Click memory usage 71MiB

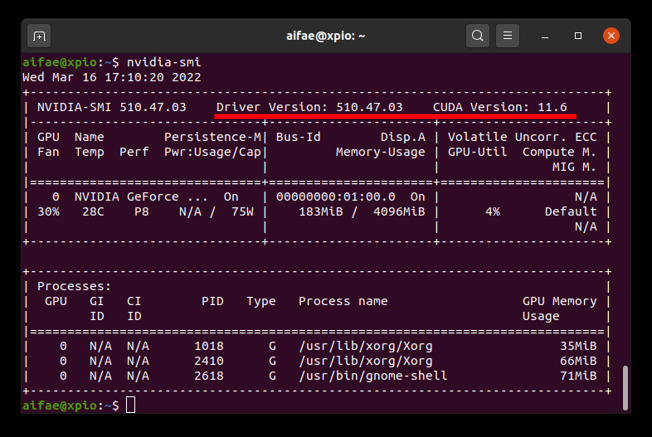point(578,376)
